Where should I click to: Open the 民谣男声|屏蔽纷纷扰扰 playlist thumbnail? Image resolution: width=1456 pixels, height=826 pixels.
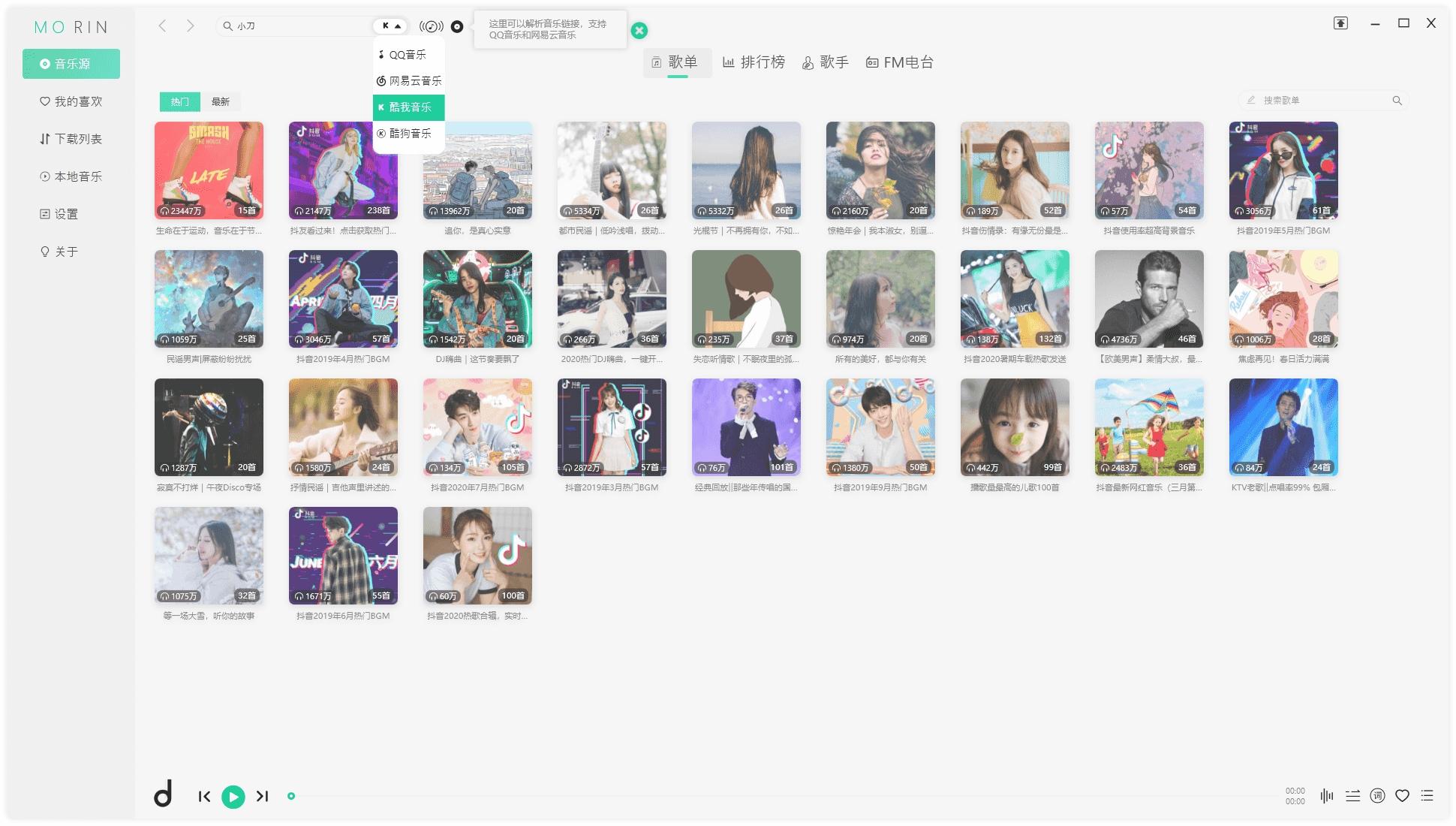209,299
